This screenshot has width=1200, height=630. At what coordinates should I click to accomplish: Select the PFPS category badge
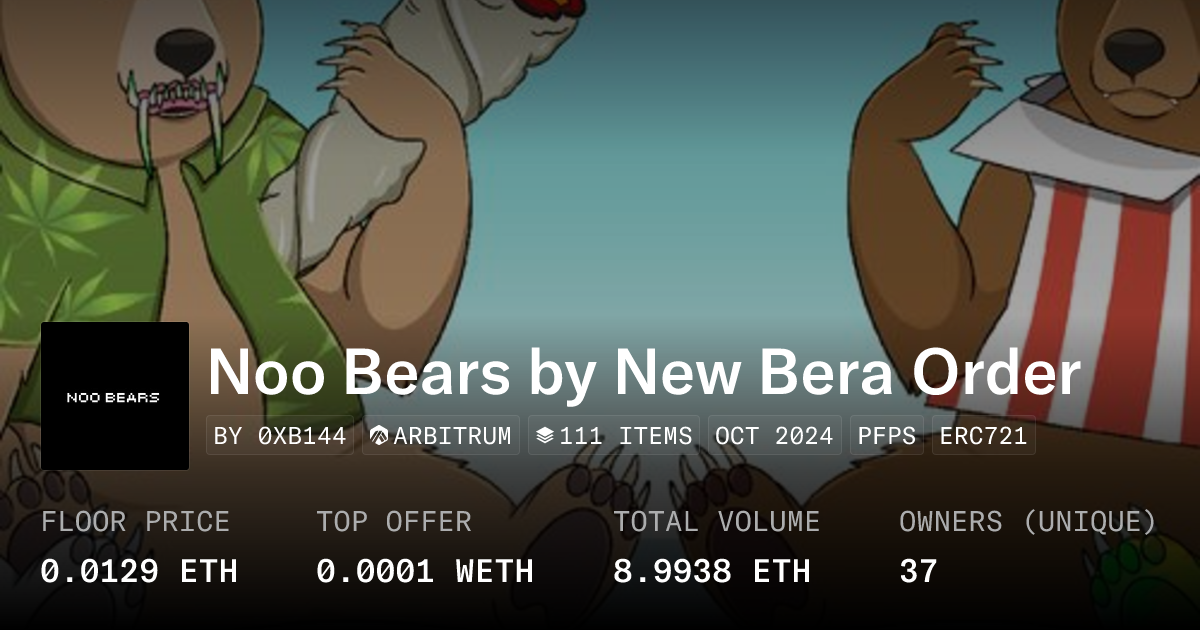pyautogui.click(x=886, y=436)
